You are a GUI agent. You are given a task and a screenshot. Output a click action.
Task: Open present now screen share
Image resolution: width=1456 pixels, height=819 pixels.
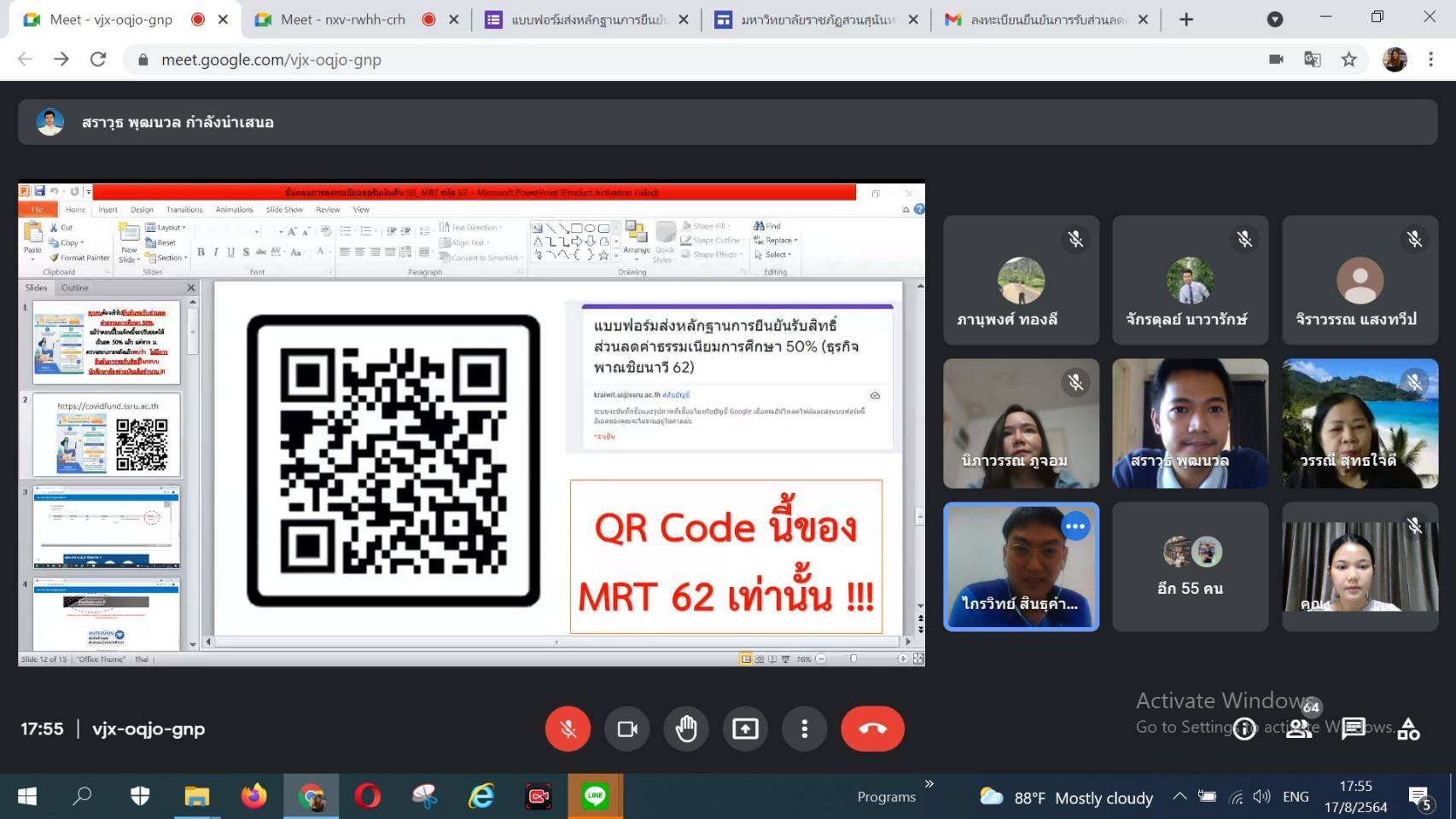click(x=745, y=729)
